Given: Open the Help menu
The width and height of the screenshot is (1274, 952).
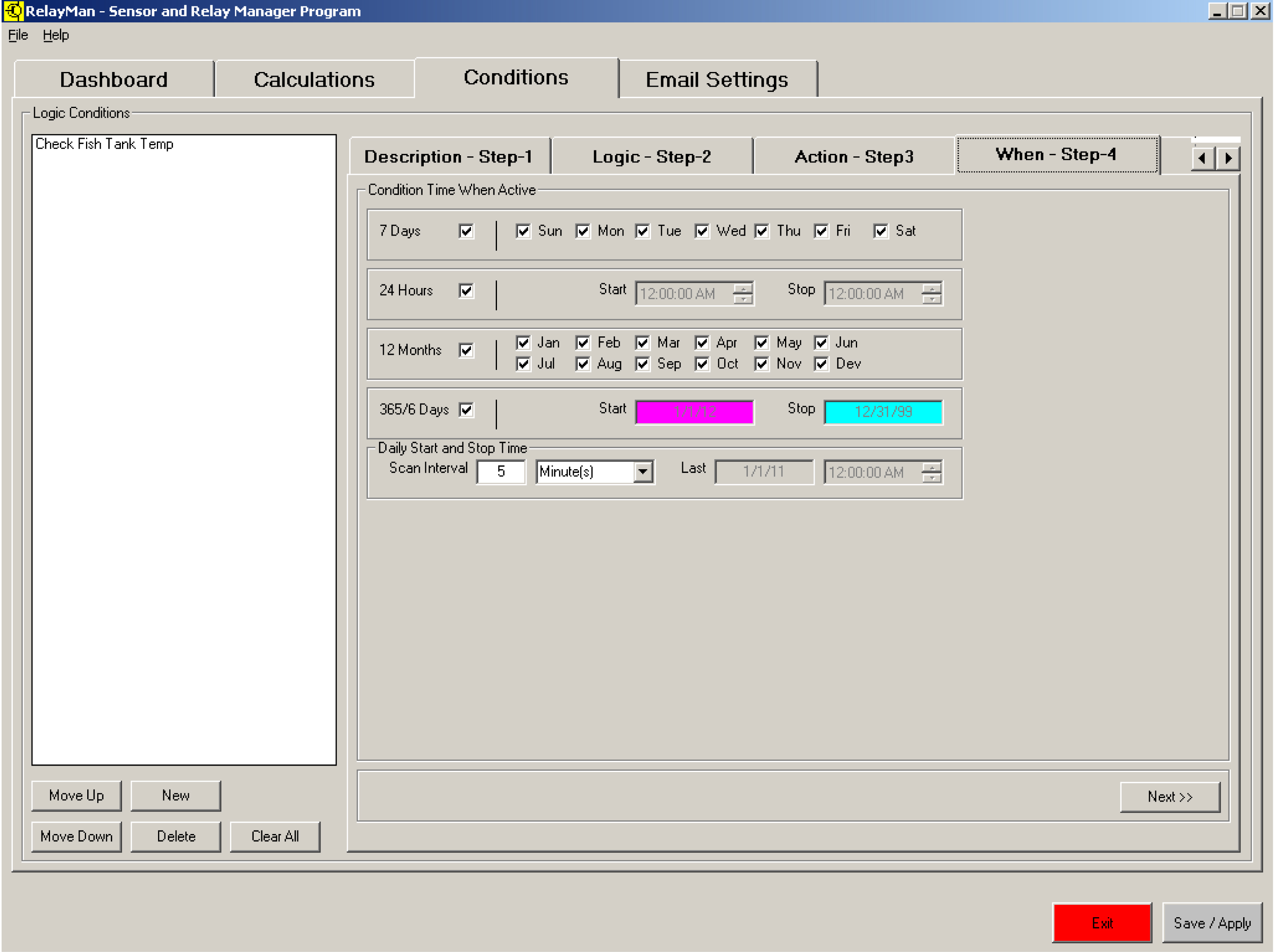Looking at the screenshot, I should coord(55,35).
